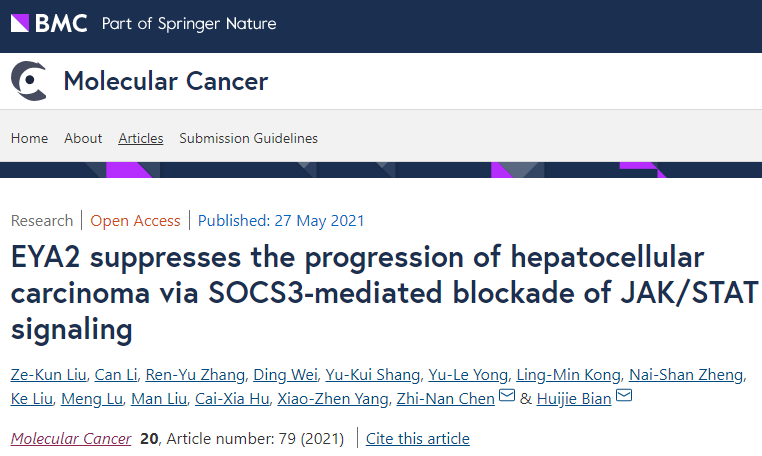The image size is (762, 456).
Task: Open the About menu item
Action: pos(83,139)
